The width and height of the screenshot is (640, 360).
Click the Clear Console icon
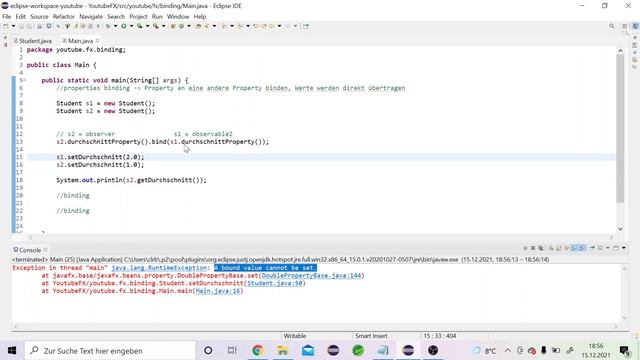click(551, 248)
